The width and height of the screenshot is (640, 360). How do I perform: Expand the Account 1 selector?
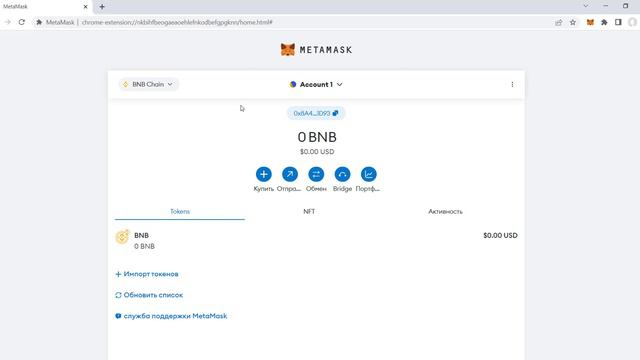tap(316, 84)
